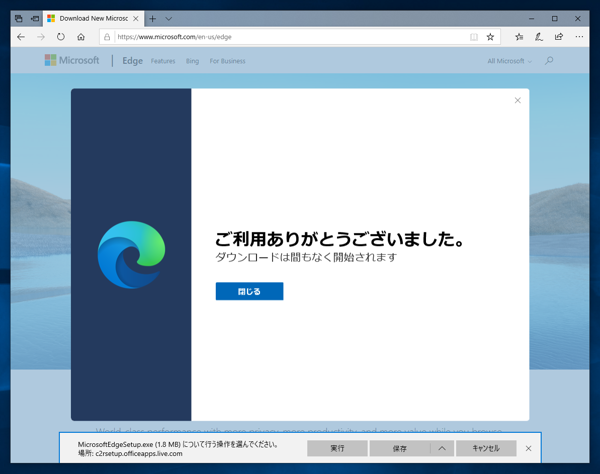Viewport: 600px width, 474px height.
Task: Go forward with the forward arrow
Action: point(41,37)
